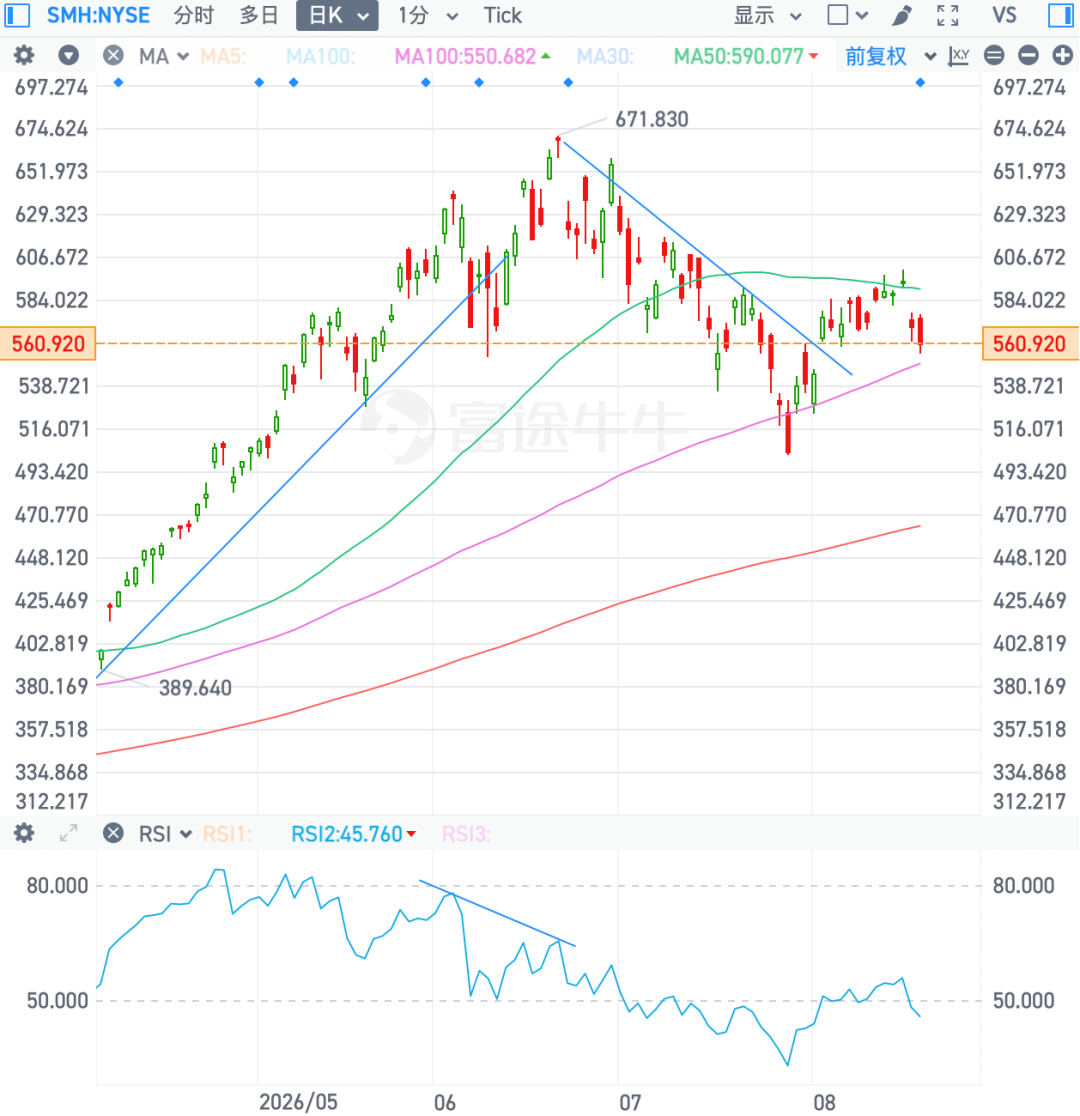
Task: Toggle RSI1 line visibility
Action: [x=227, y=833]
